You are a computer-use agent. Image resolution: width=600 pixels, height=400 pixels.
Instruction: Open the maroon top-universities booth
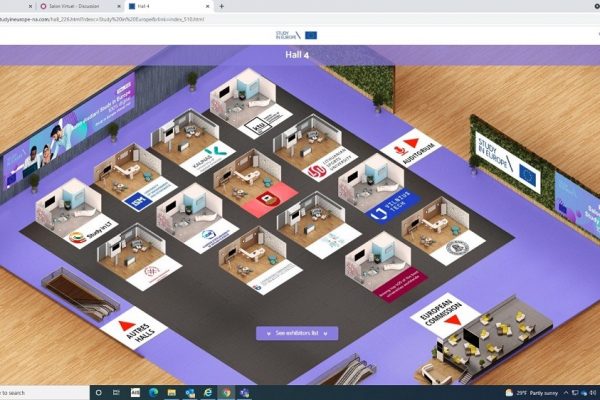(386, 267)
